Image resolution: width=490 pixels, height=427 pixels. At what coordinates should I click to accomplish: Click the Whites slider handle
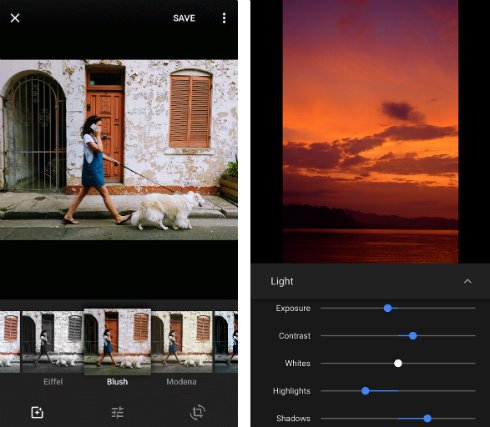point(398,363)
